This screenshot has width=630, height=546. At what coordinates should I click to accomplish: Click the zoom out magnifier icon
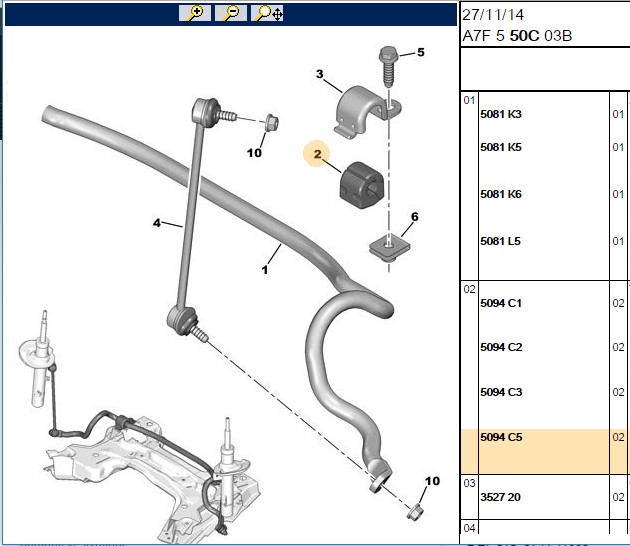point(231,13)
